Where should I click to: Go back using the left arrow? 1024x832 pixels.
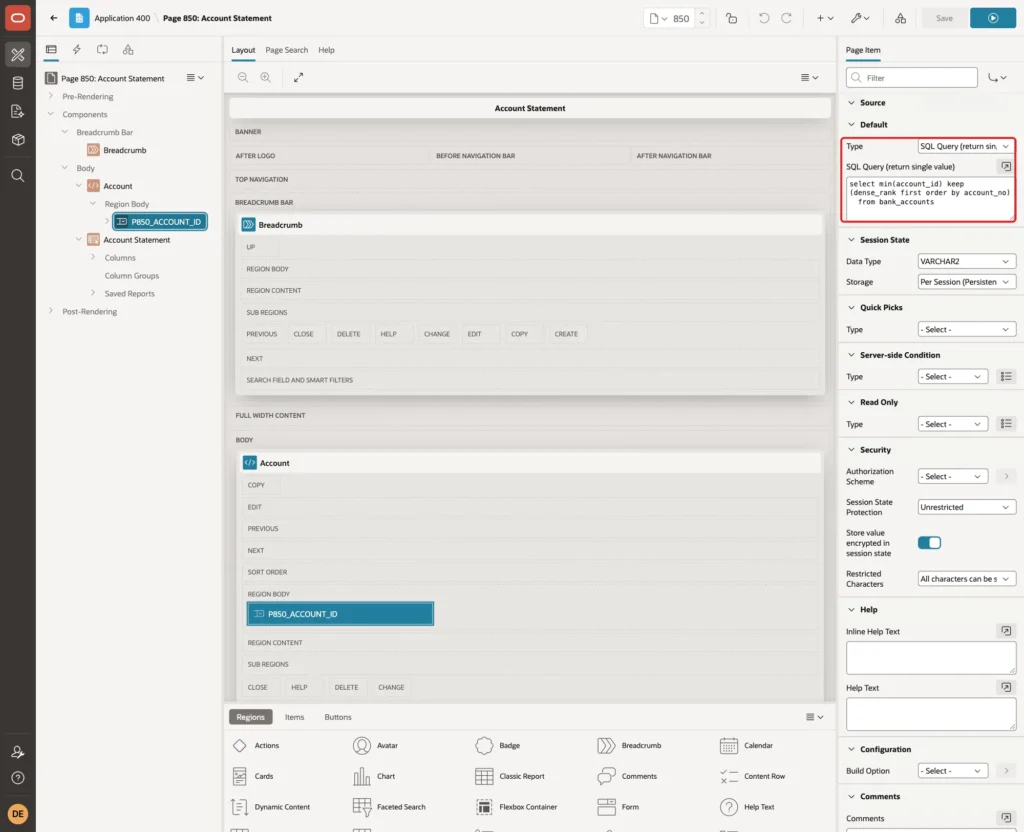coord(54,18)
